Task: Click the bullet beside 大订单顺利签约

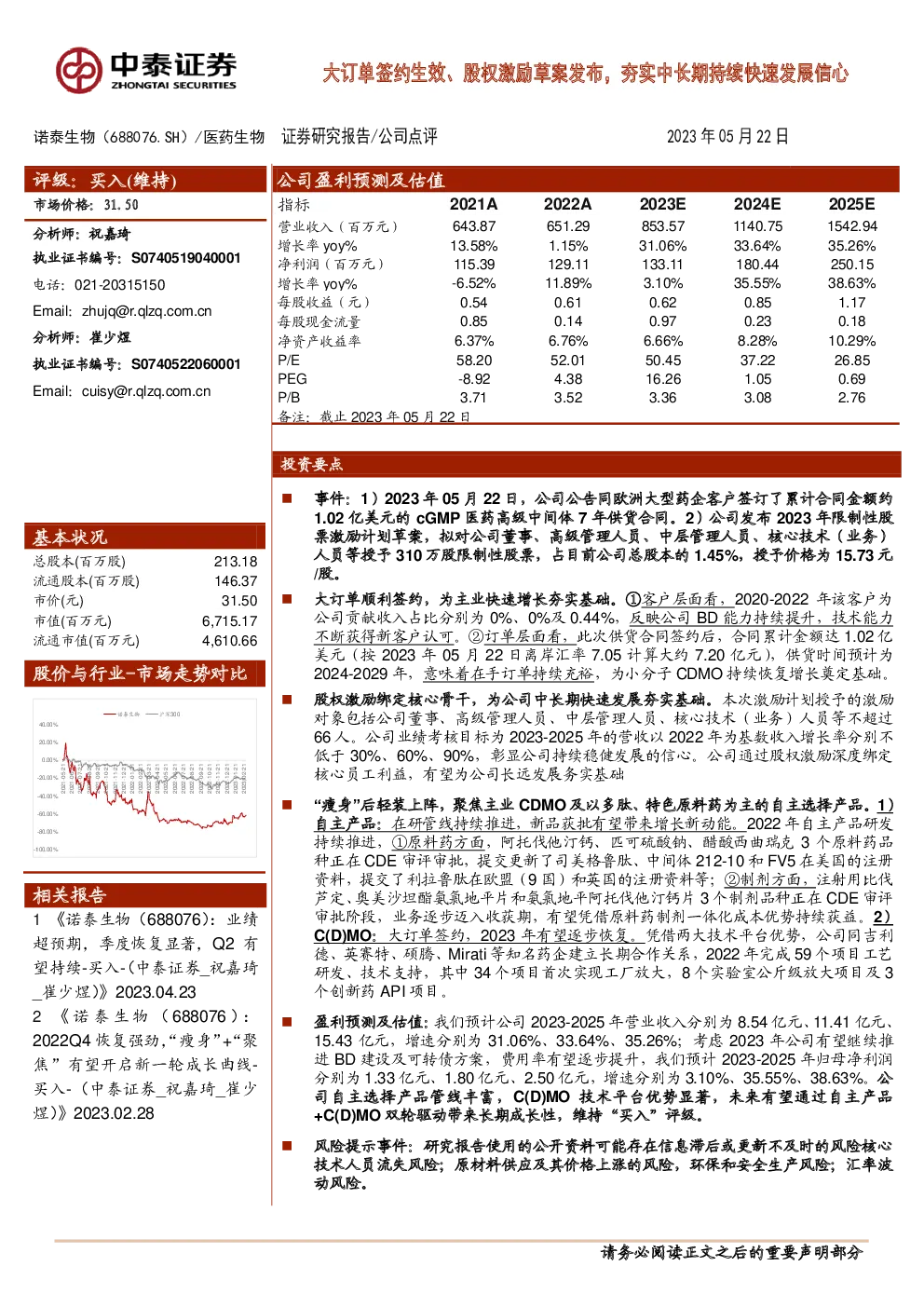Action: pos(287,599)
